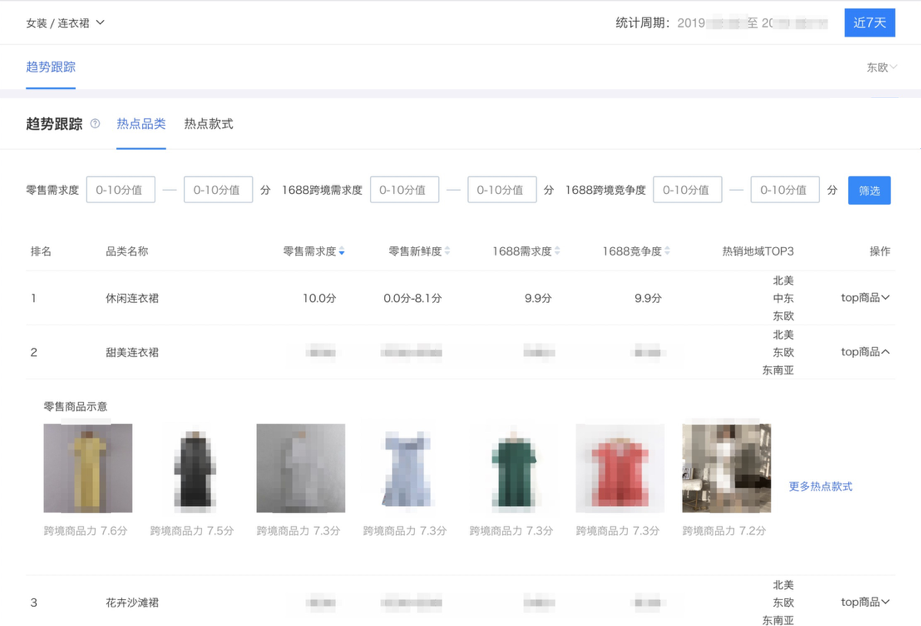Screen dimensions: 921x626
Task: Select the red dress product thumbnail
Action: click(x=619, y=466)
